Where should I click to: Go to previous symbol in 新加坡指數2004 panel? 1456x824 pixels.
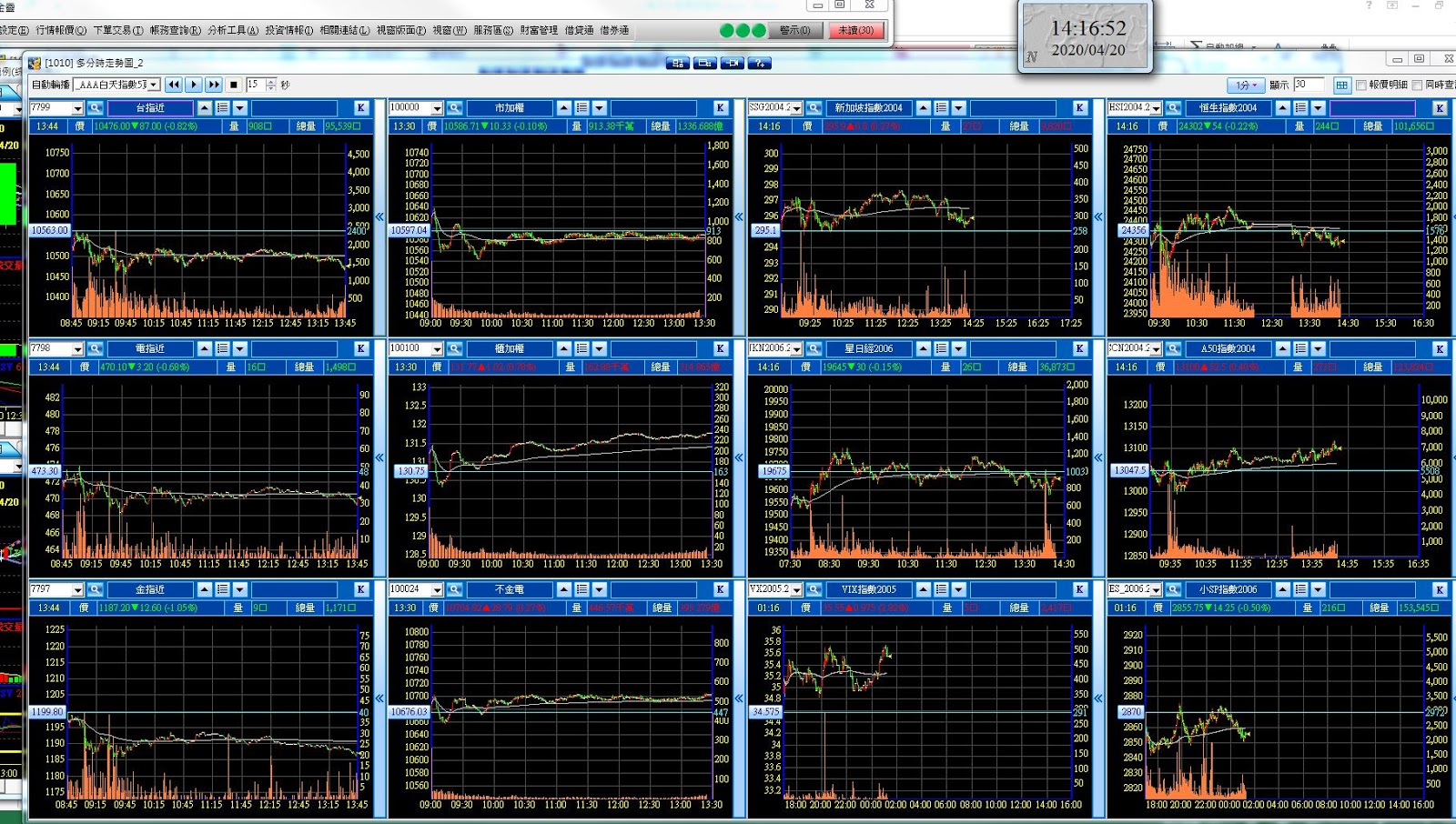tap(924, 108)
